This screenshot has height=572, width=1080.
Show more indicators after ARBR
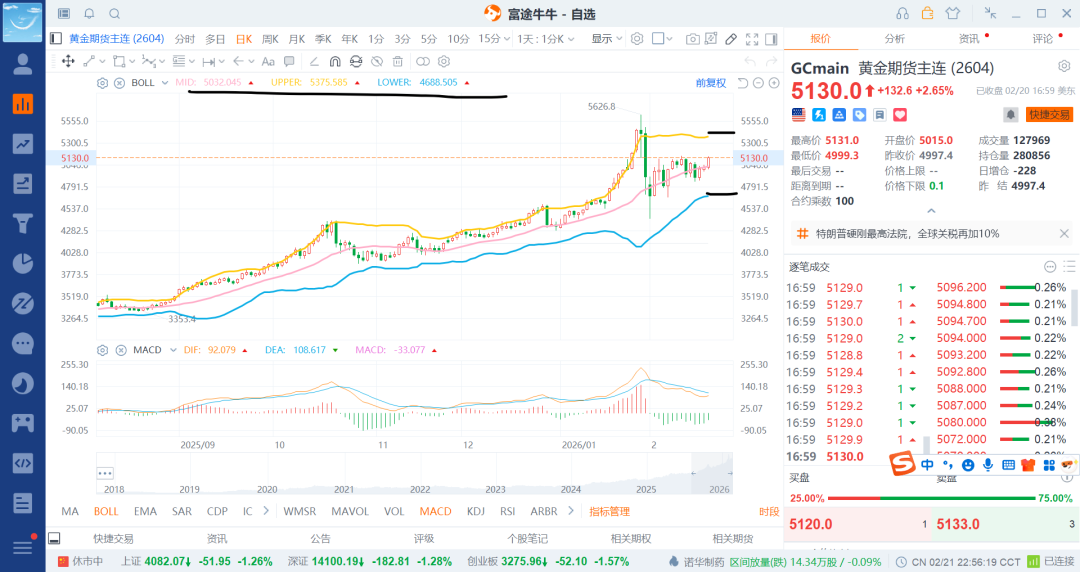coord(570,511)
